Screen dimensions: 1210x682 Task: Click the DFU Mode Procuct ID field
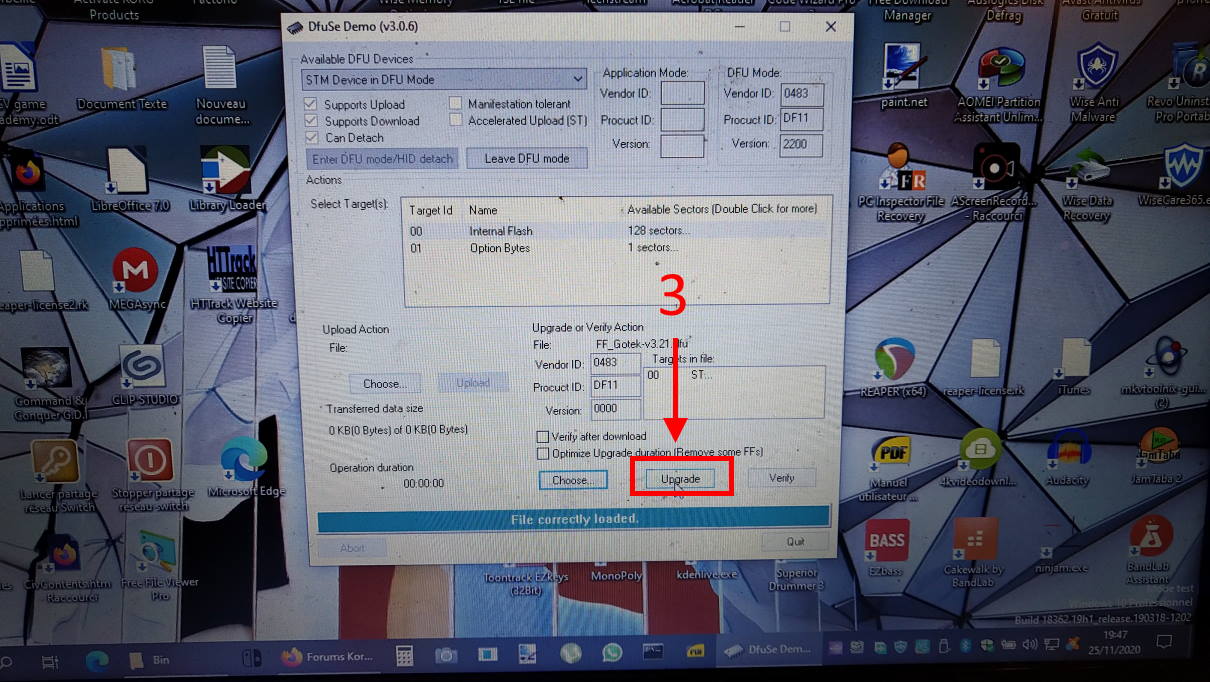pos(802,119)
